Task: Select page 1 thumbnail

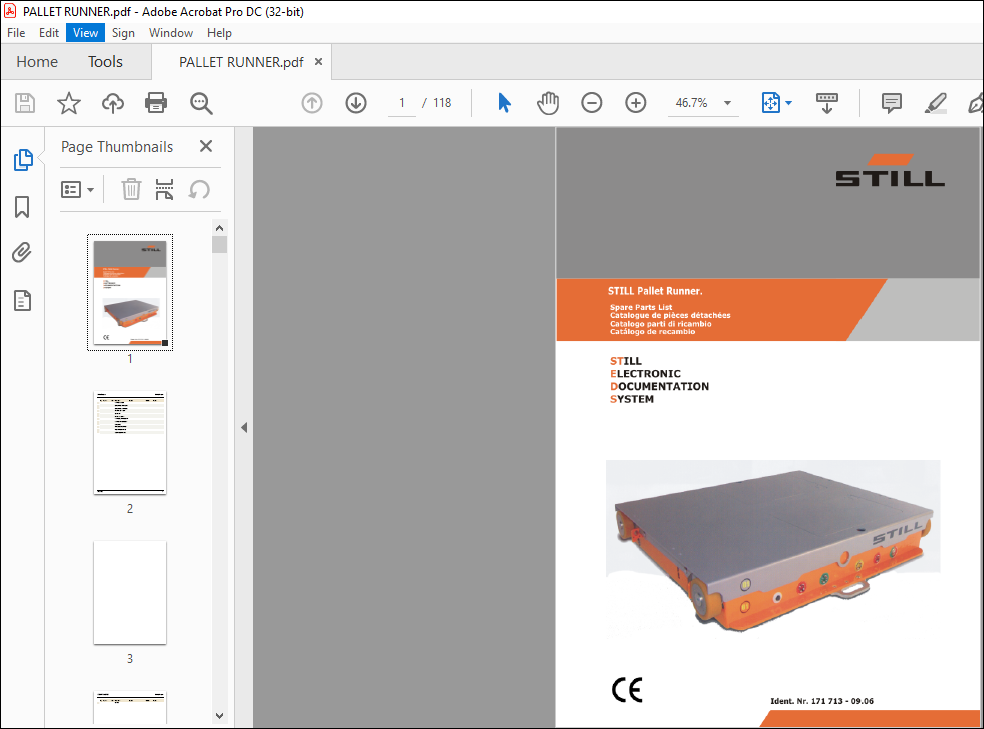Action: 130,292
